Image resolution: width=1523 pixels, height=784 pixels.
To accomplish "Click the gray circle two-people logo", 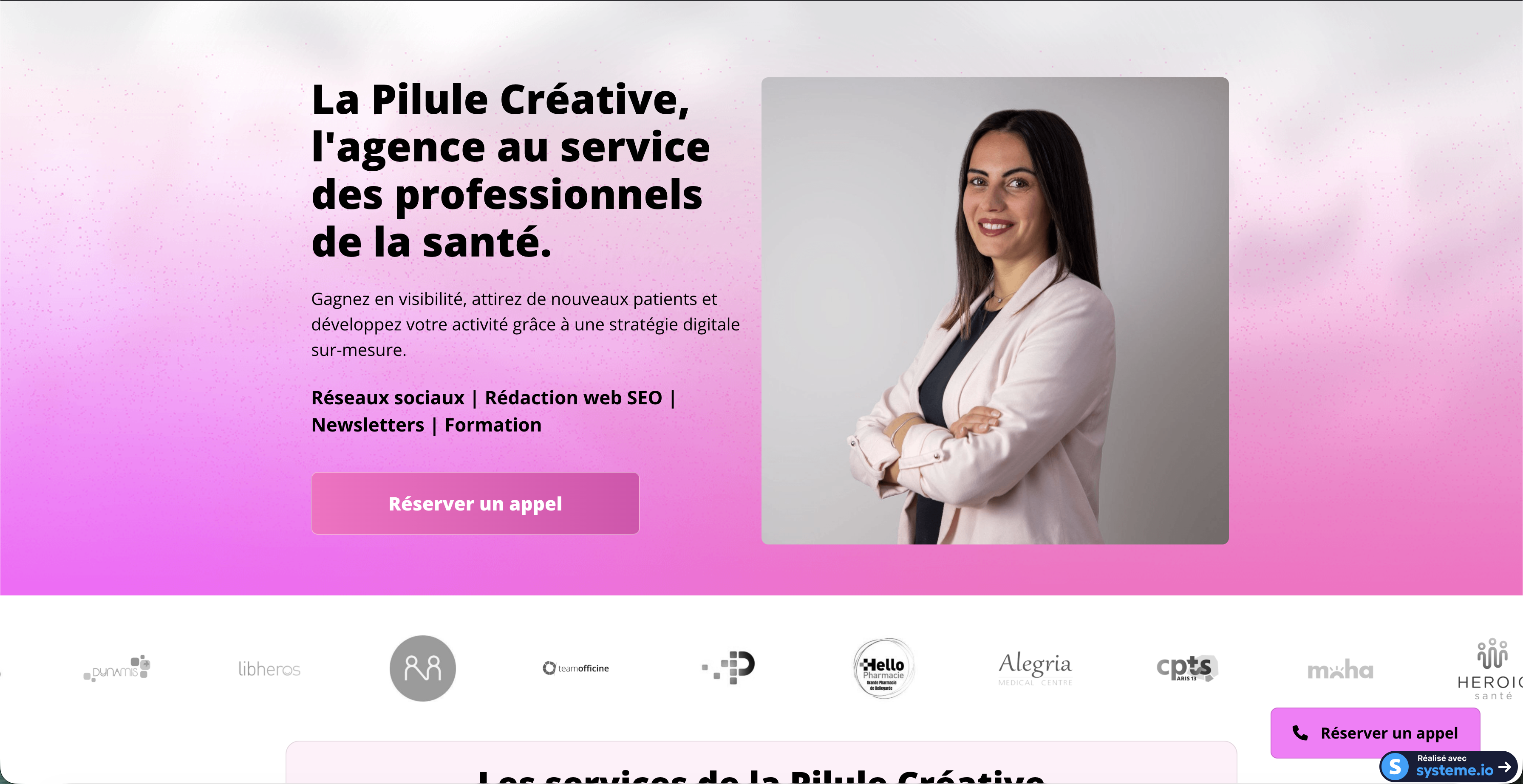I will (423, 668).
